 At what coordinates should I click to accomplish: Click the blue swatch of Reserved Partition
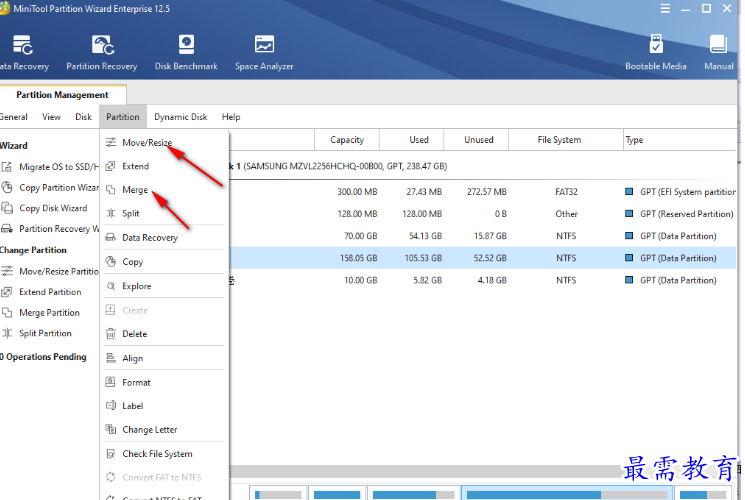[629, 213]
